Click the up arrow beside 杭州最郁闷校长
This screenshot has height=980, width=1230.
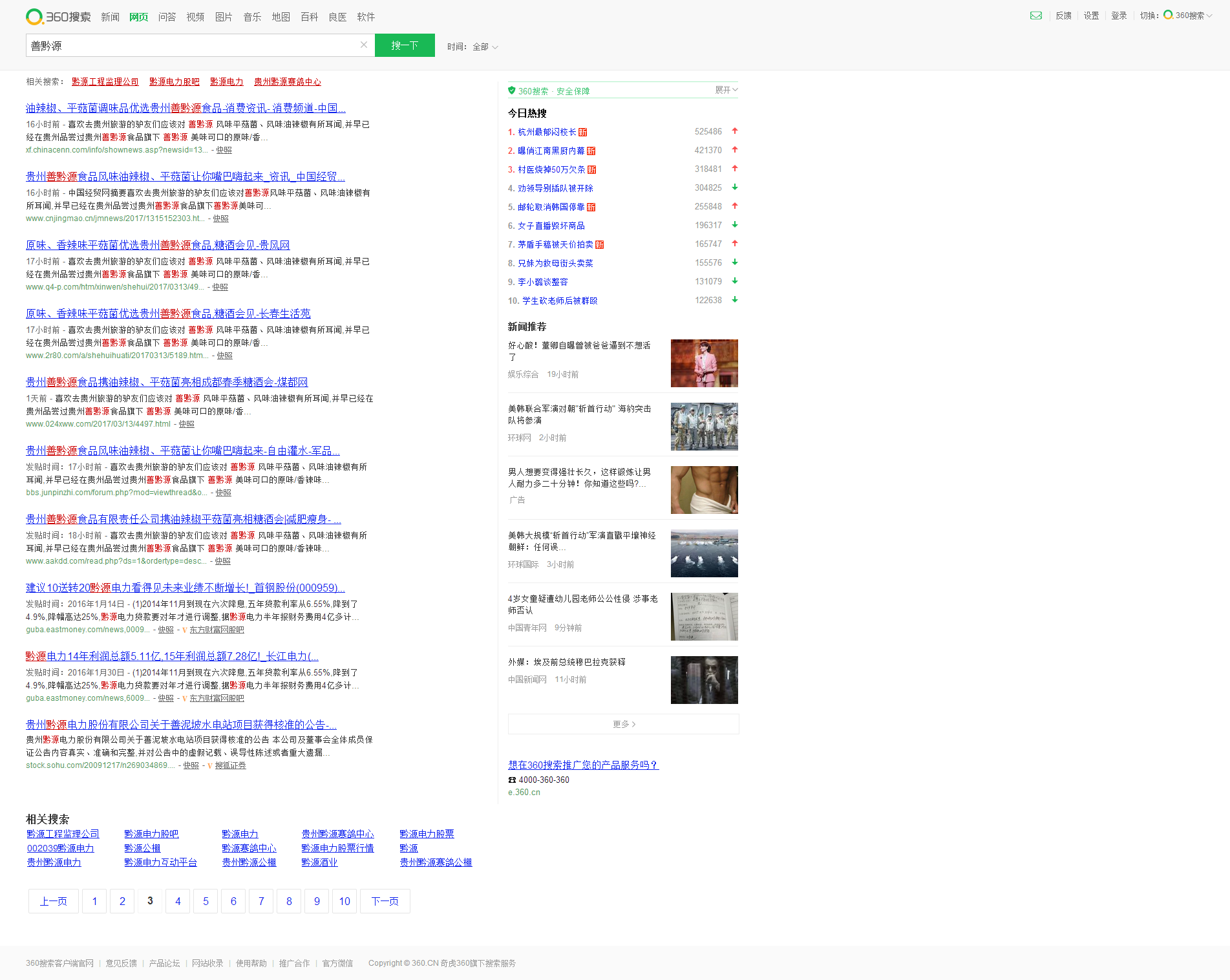point(735,131)
